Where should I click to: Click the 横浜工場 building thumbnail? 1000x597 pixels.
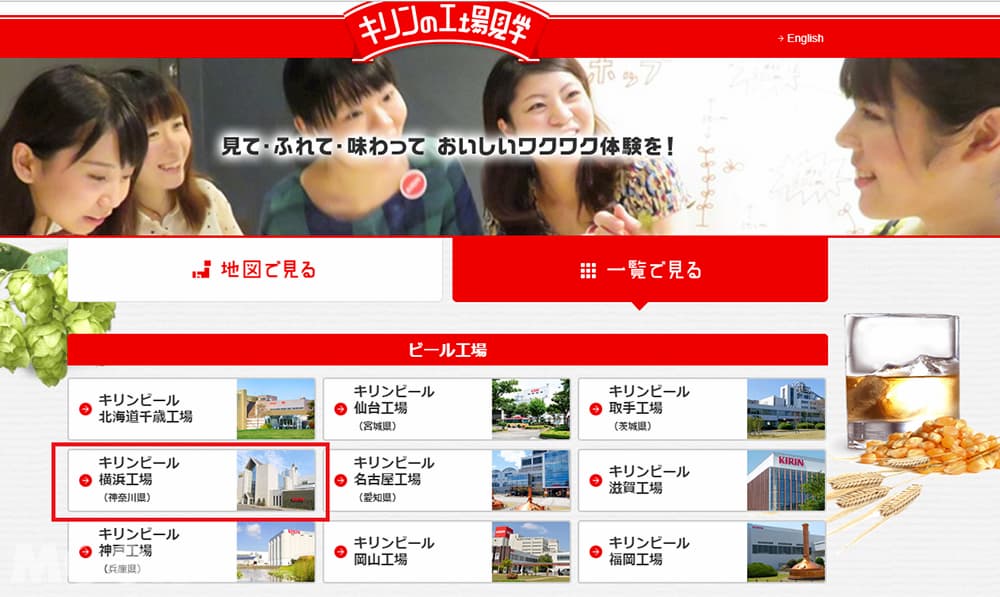point(276,480)
